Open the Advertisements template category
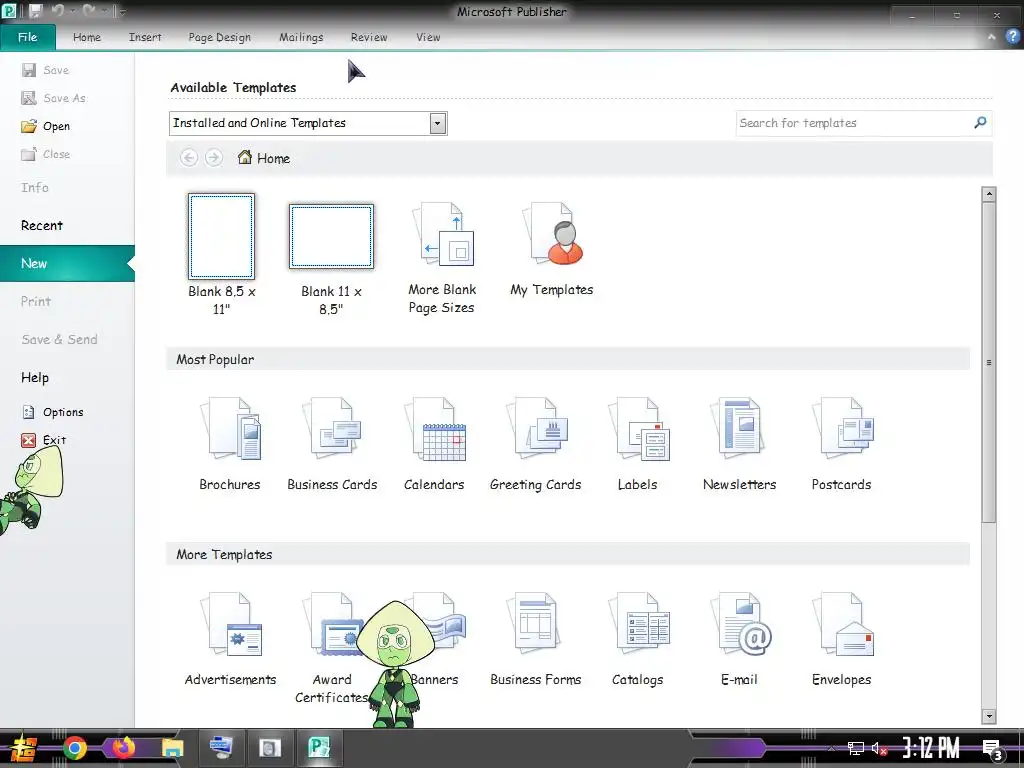 [230, 639]
